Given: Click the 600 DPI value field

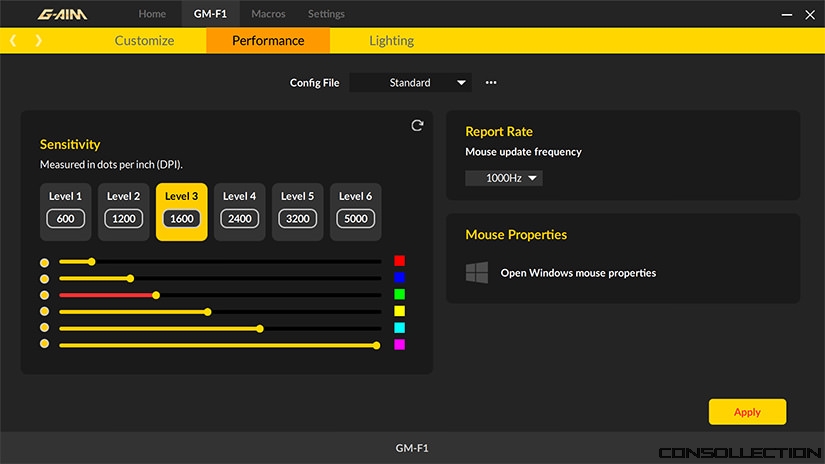Looking at the screenshot, I should click(66, 218).
